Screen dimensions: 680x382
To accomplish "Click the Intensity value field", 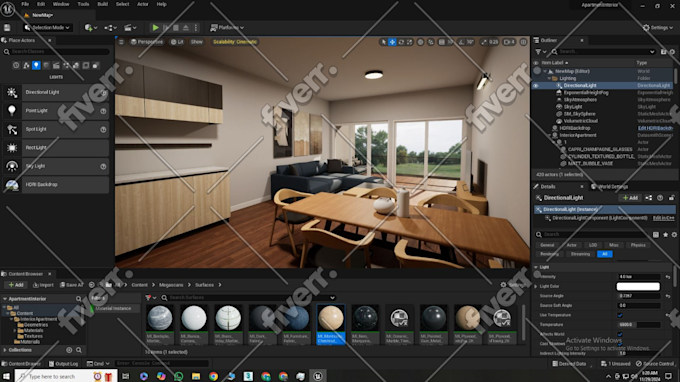I will 639,277.
